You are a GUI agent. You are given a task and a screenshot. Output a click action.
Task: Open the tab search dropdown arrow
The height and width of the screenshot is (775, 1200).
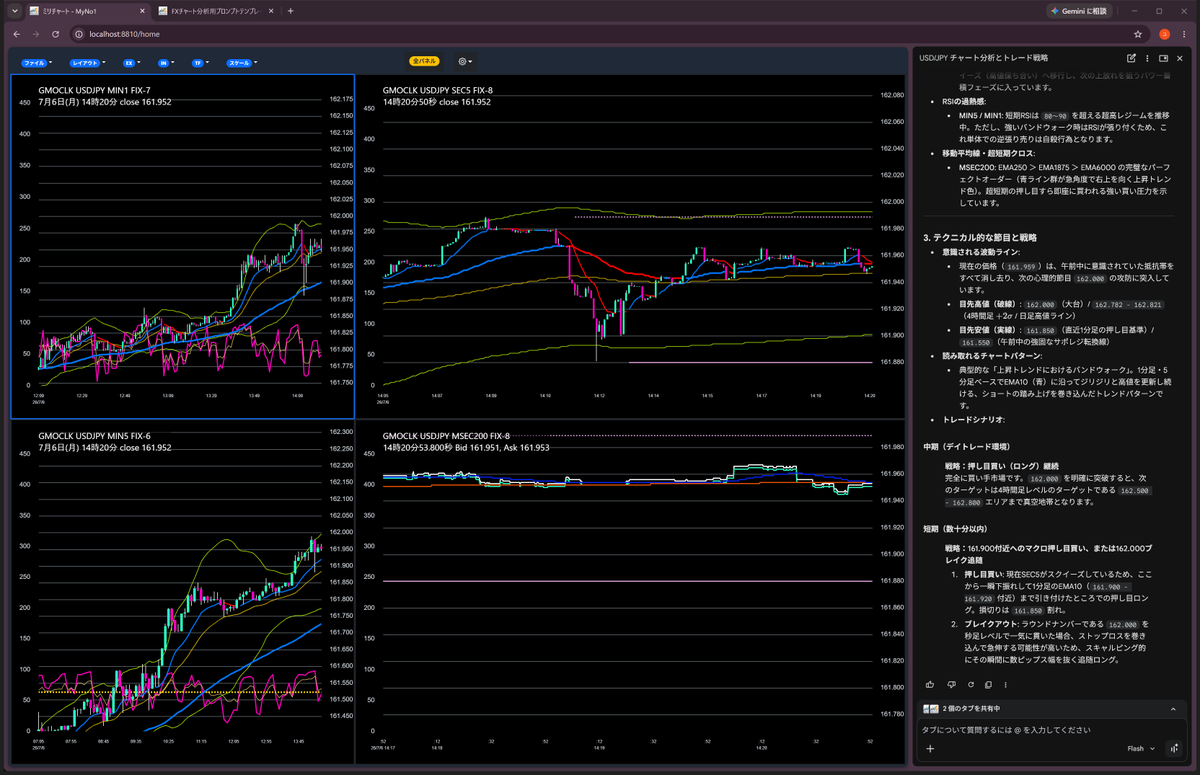14,10
